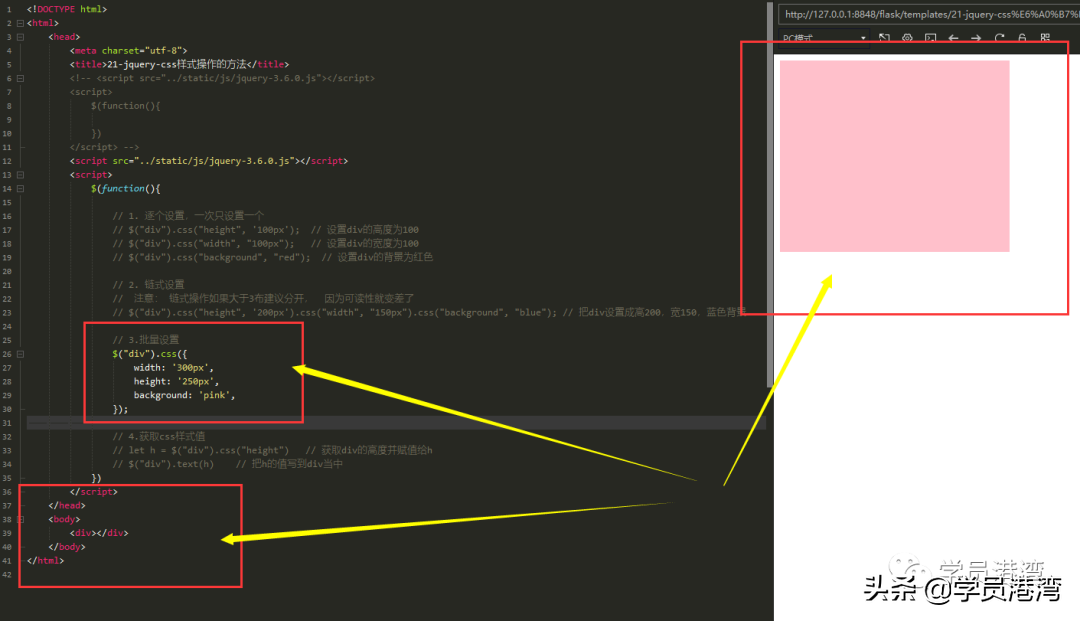Refresh the built-in browser page

tap(999, 38)
